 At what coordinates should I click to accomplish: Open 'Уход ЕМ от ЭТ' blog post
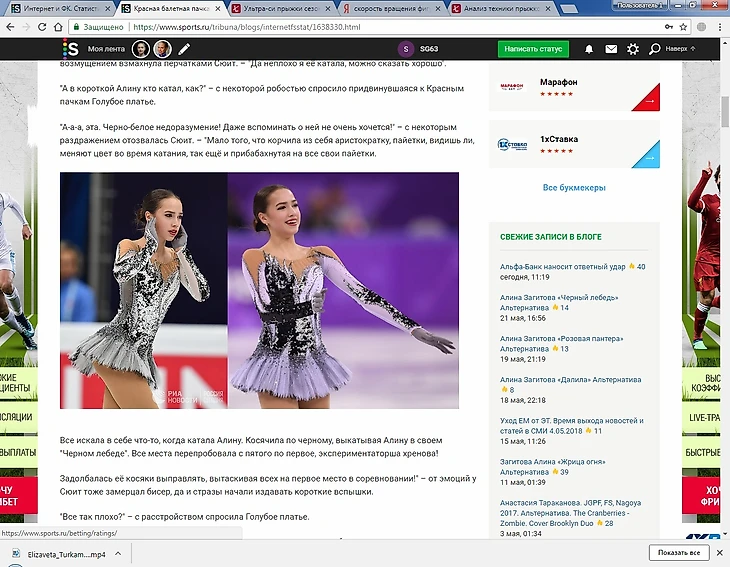click(x=572, y=425)
